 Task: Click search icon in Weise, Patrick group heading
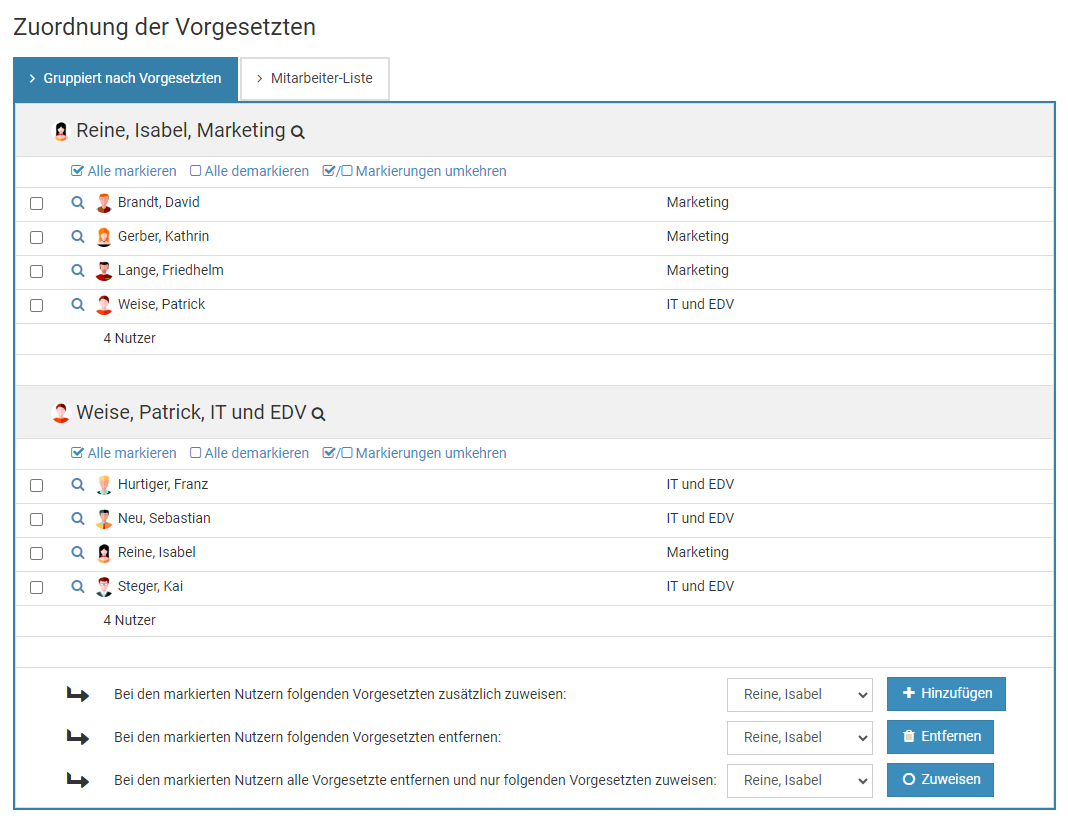point(318,414)
